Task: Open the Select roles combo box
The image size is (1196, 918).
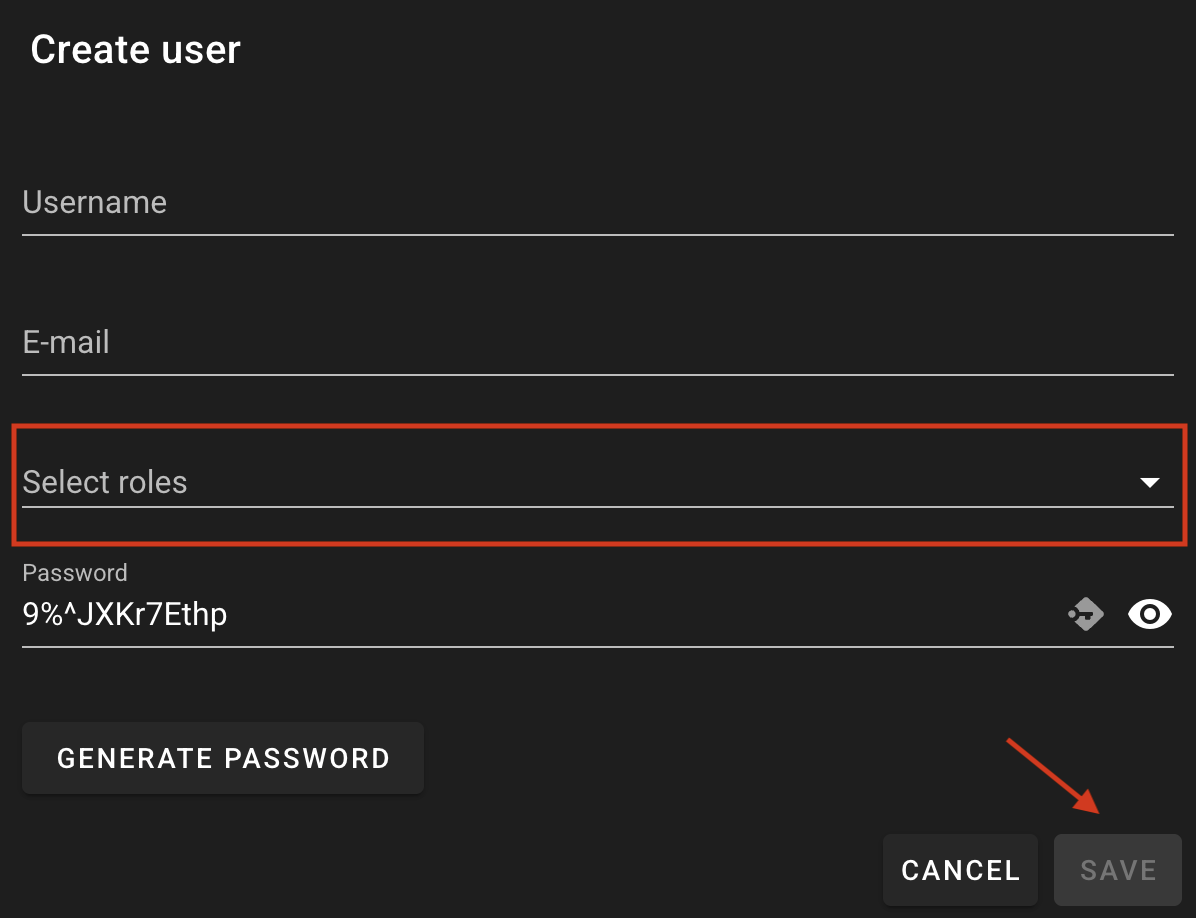Action: (x=598, y=482)
